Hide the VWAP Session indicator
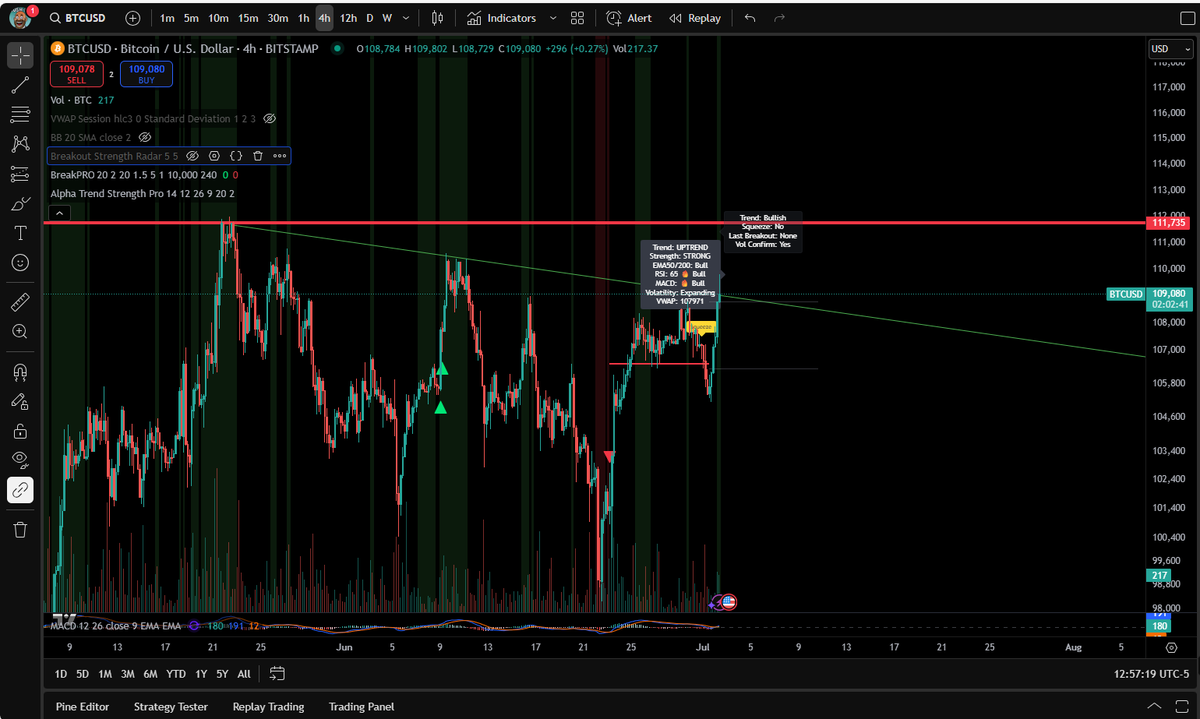Screen dimensions: 1200x719 (x=268, y=118)
